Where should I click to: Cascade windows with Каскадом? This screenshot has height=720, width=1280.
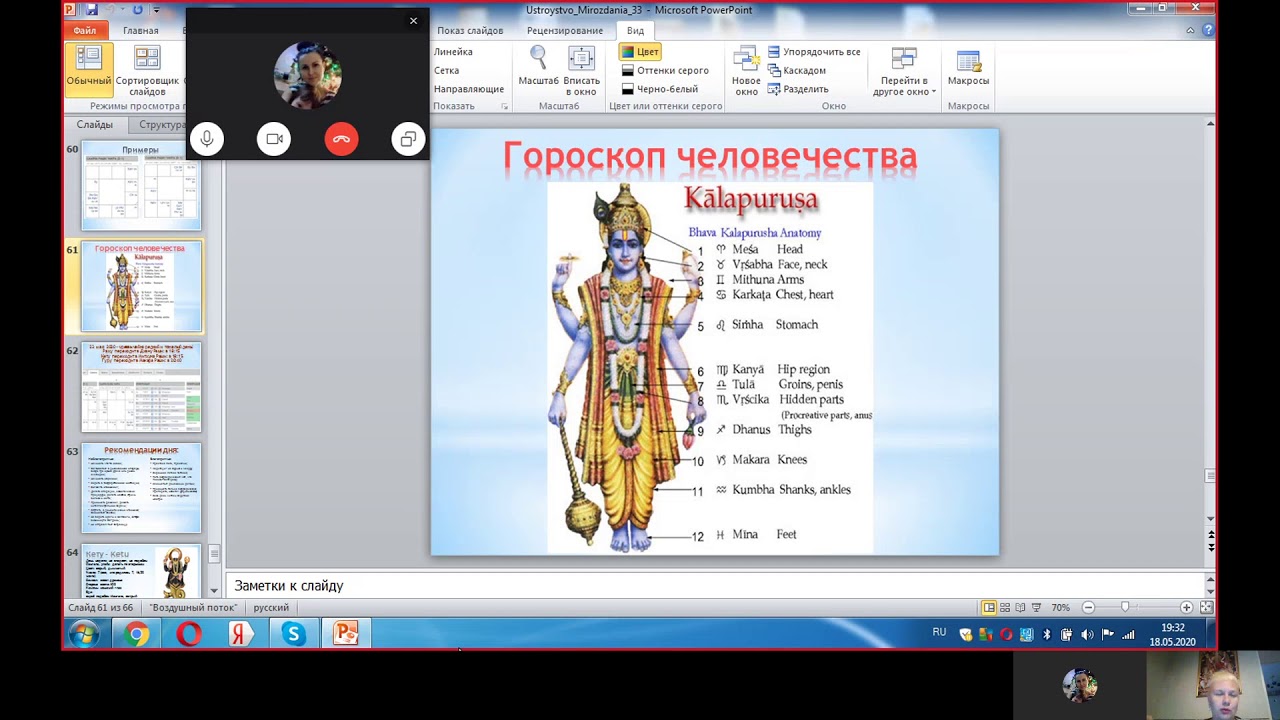[x=796, y=71]
